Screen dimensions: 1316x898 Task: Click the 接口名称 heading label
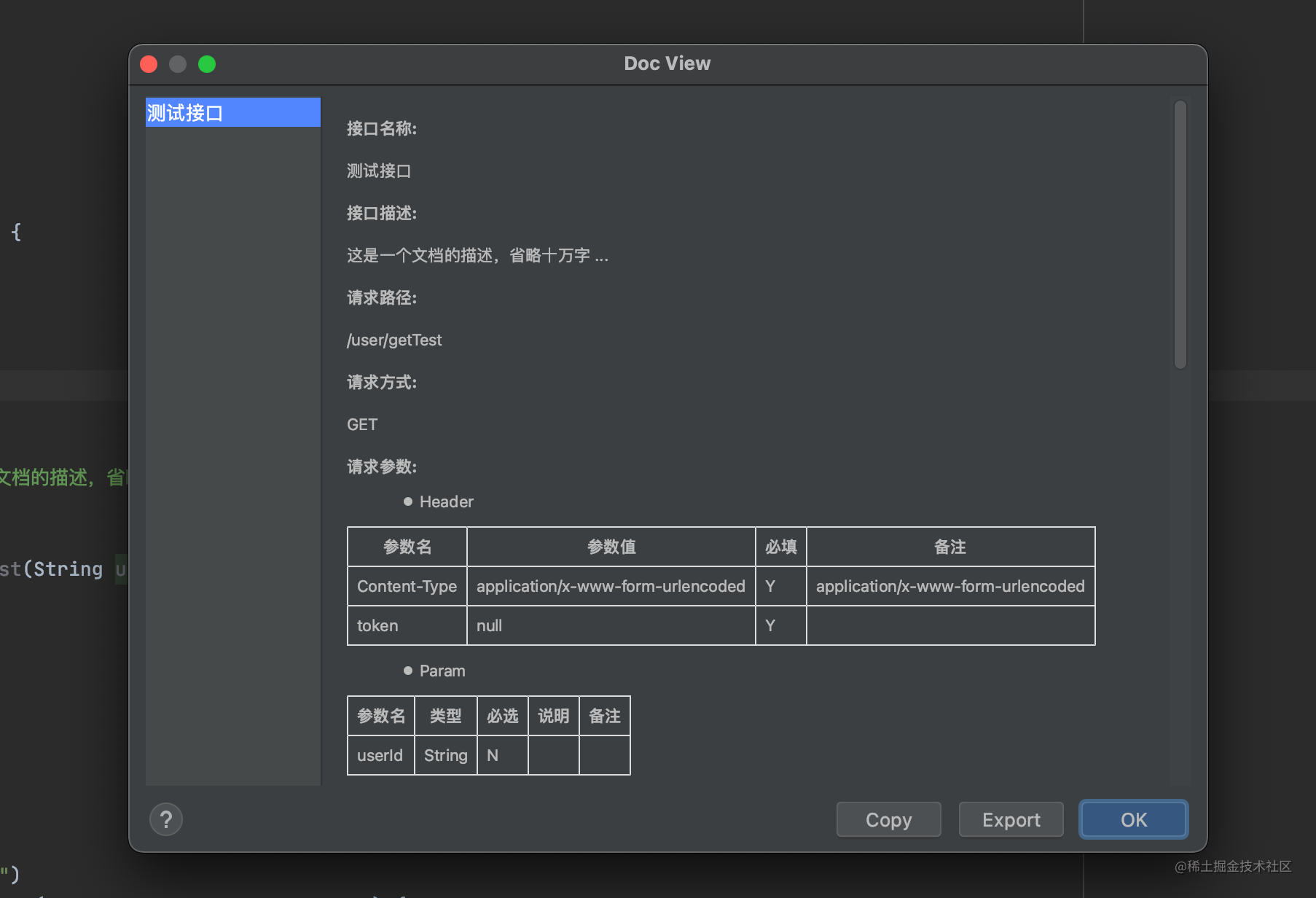383,129
